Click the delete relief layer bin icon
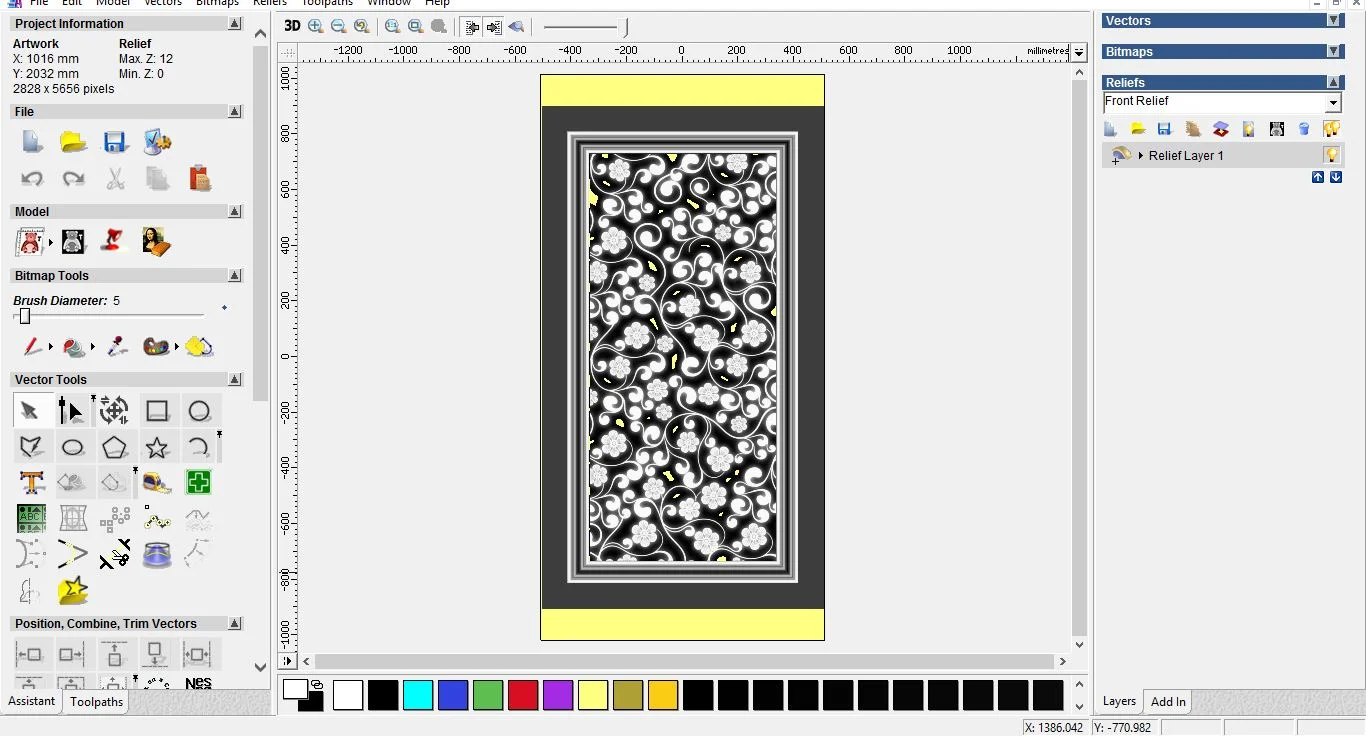 coord(1304,129)
